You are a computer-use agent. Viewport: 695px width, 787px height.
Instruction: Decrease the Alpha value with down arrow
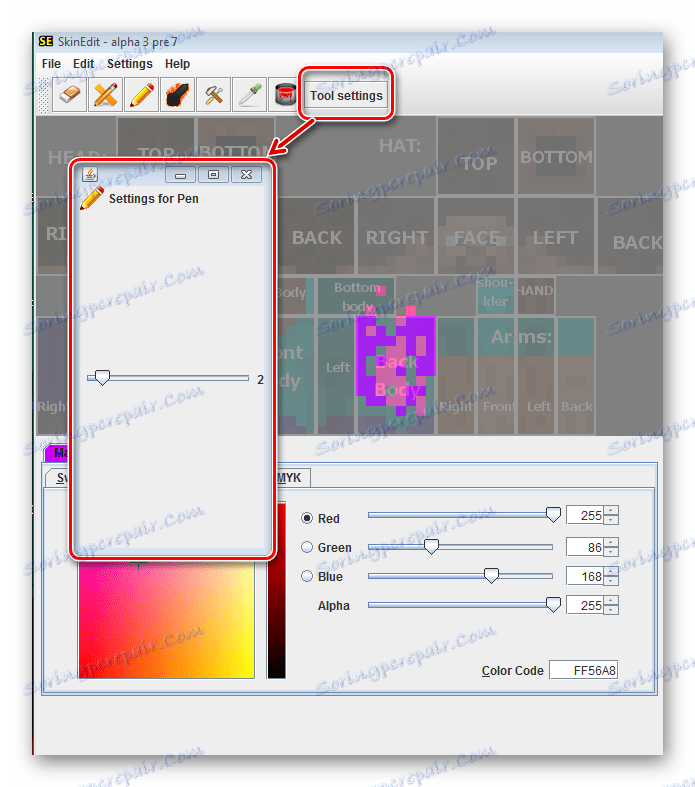coord(611,609)
